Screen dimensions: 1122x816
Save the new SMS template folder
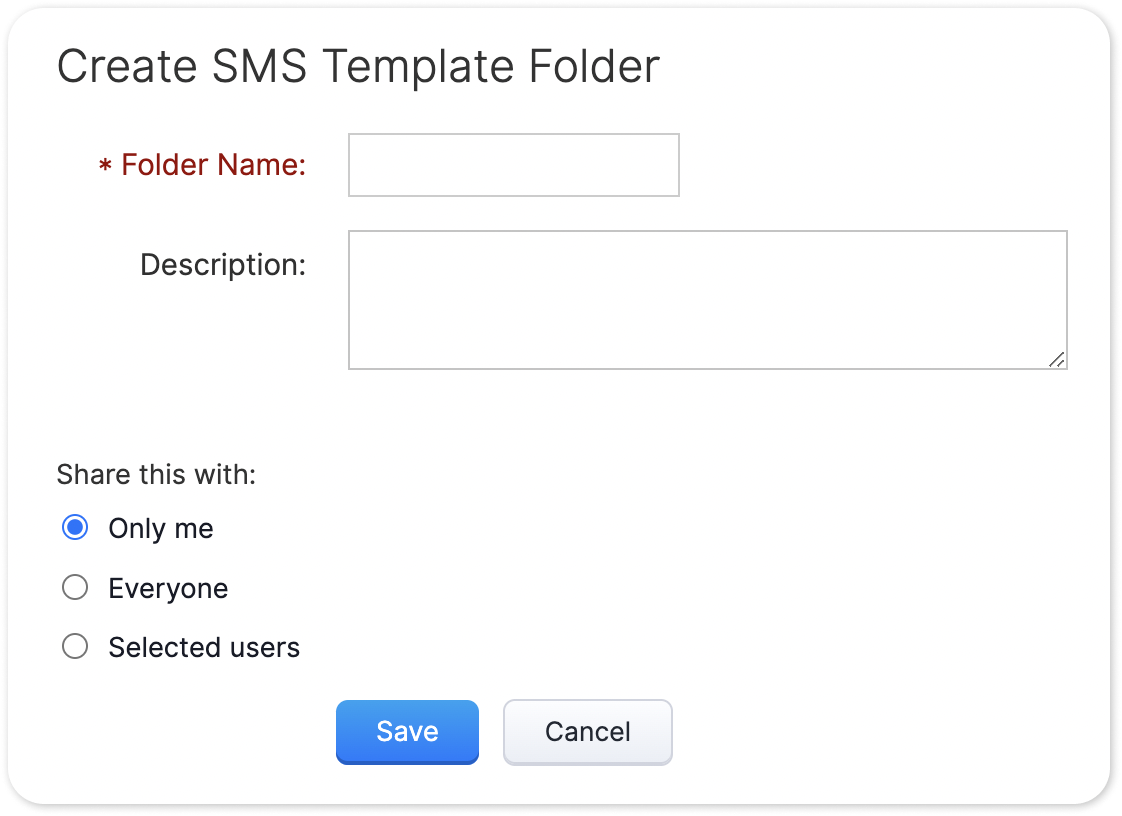pyautogui.click(x=407, y=732)
